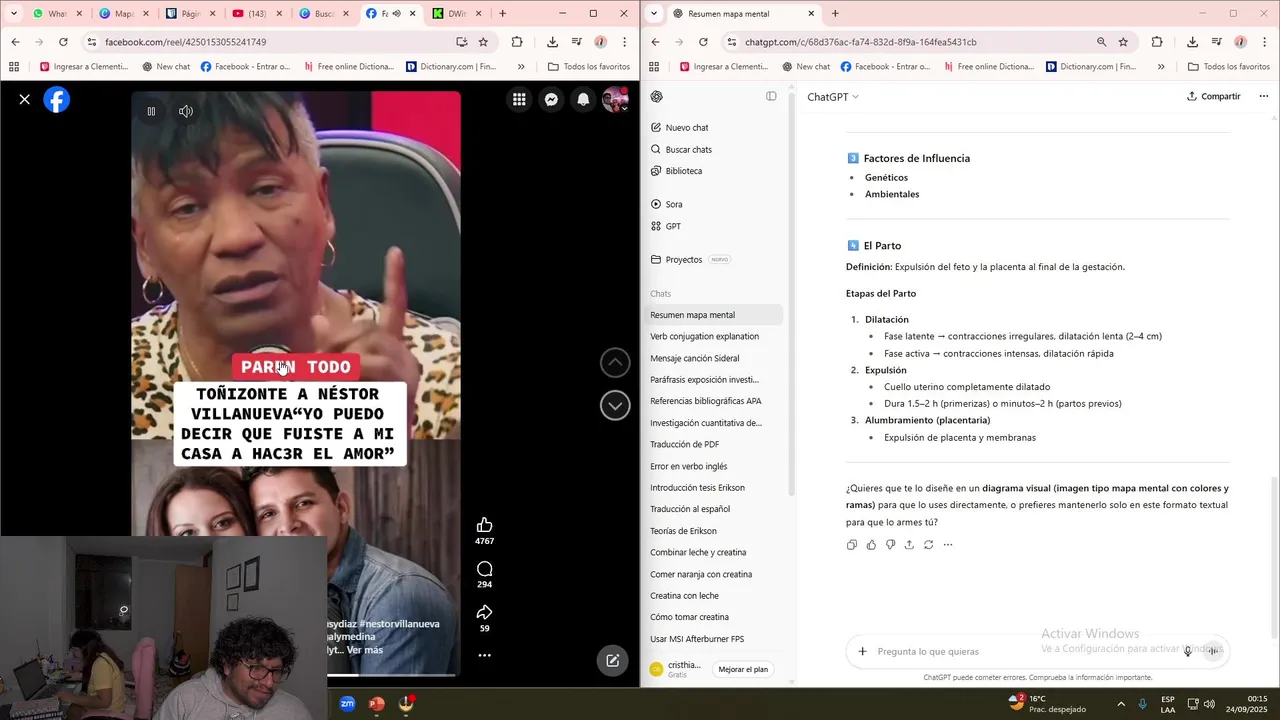
Task: Bookmark Facebook page with star icon
Action: click(483, 42)
